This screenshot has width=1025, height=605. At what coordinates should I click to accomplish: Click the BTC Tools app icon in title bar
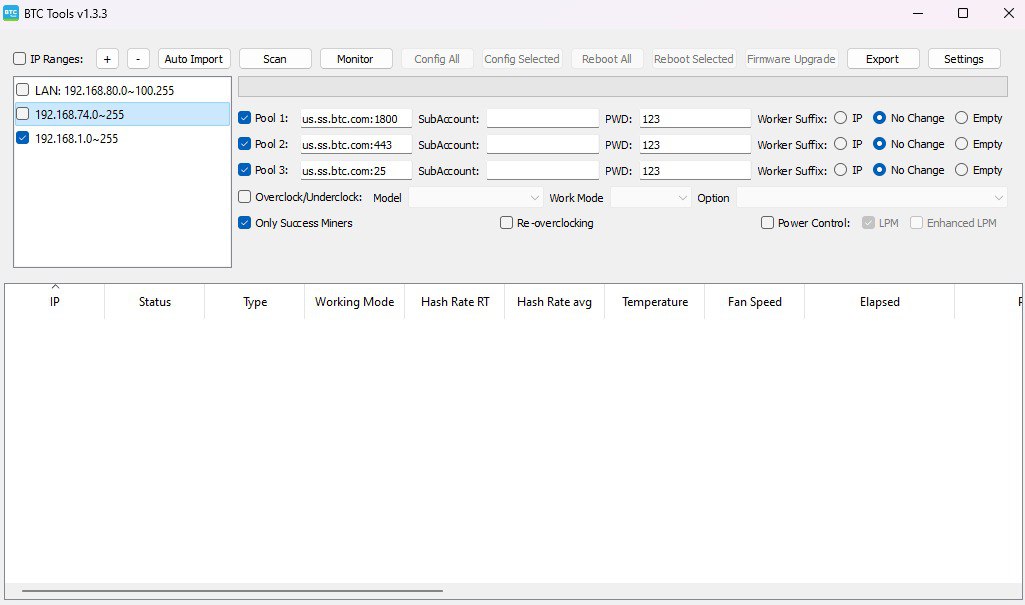pos(11,13)
